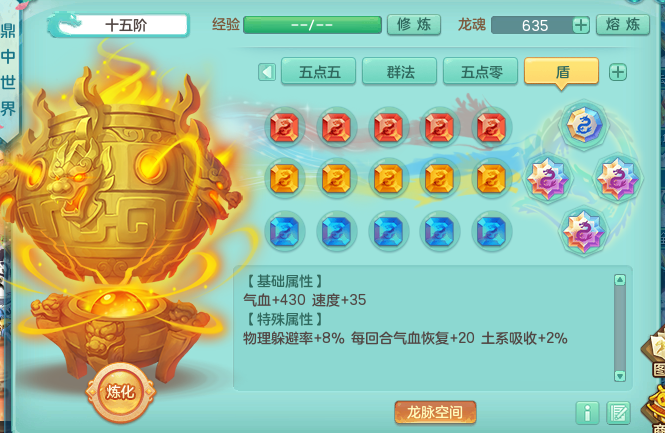Click the last blue dragon gem
665x433 pixels.
pyautogui.click(x=491, y=232)
